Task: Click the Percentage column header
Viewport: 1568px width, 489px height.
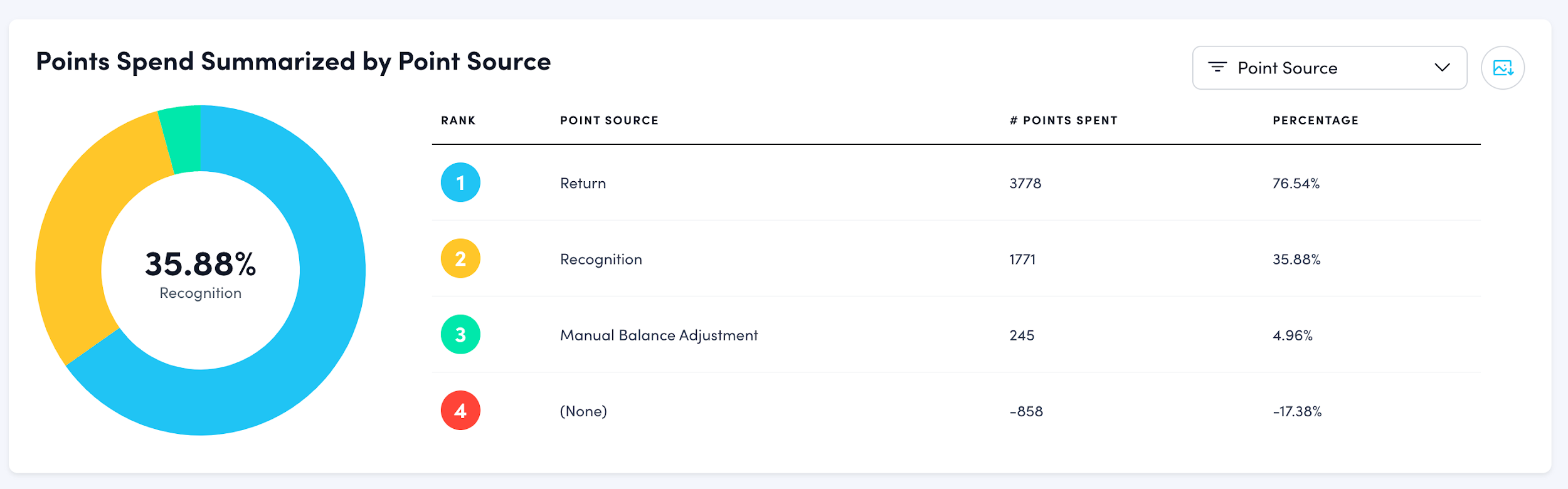Action: click(x=1315, y=120)
